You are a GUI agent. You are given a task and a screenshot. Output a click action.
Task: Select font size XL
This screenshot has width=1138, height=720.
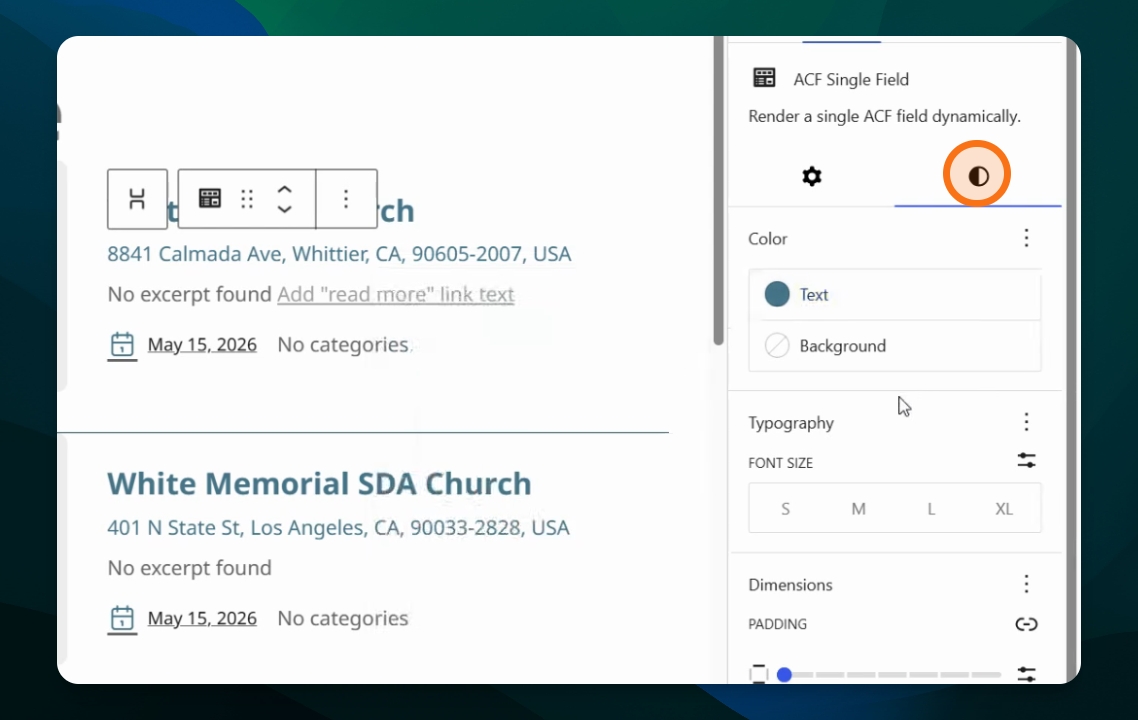(x=1004, y=509)
